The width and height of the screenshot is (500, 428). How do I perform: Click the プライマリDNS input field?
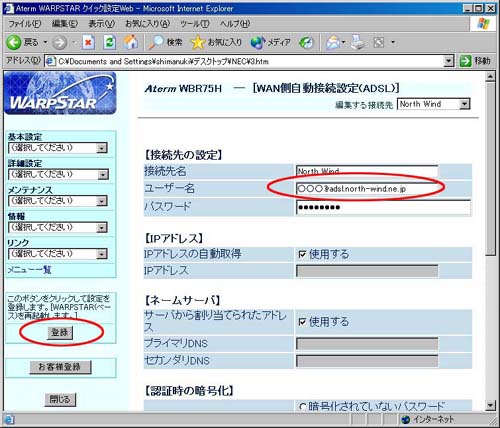tap(367, 344)
